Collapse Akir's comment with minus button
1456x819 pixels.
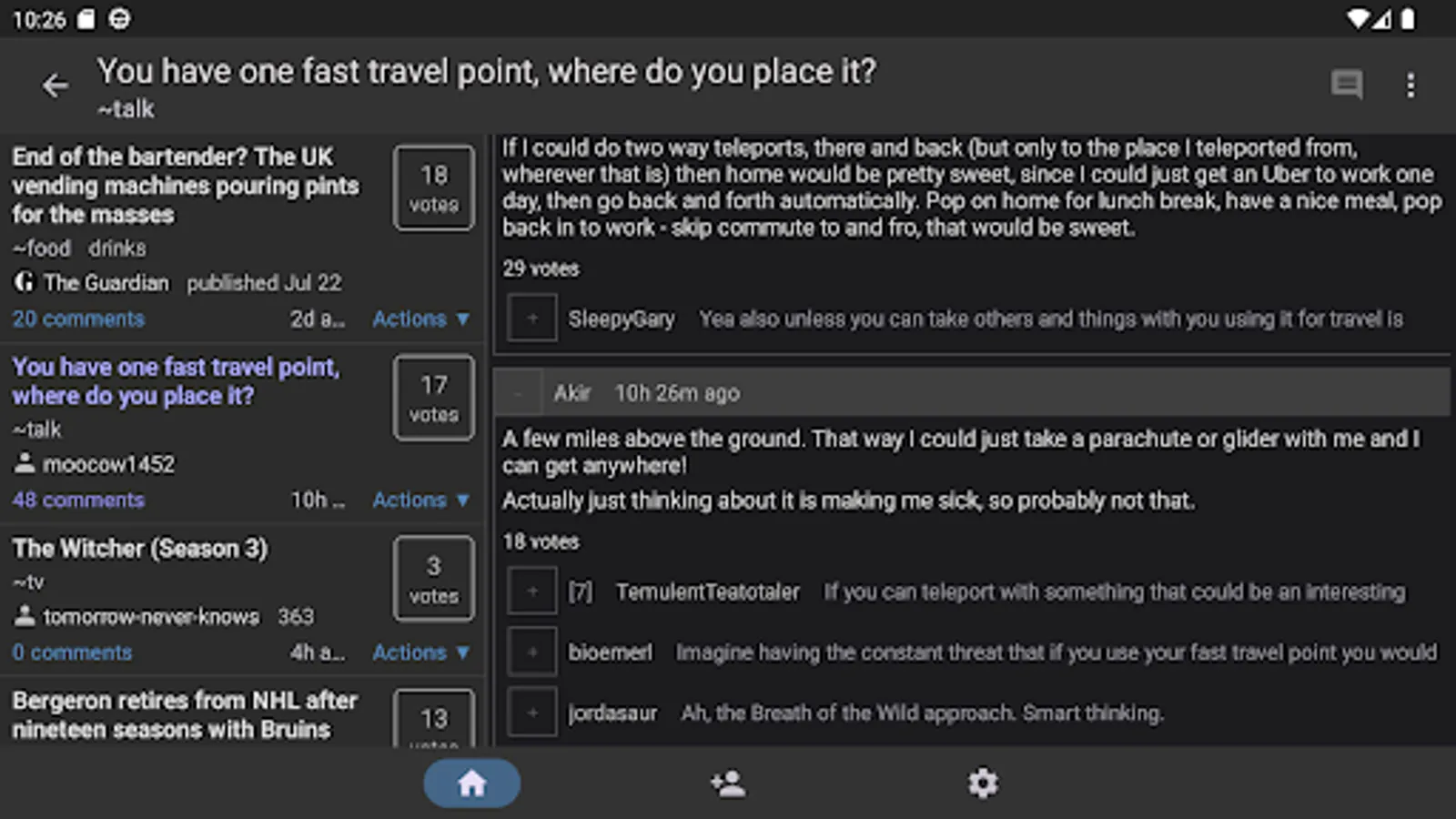click(x=519, y=393)
